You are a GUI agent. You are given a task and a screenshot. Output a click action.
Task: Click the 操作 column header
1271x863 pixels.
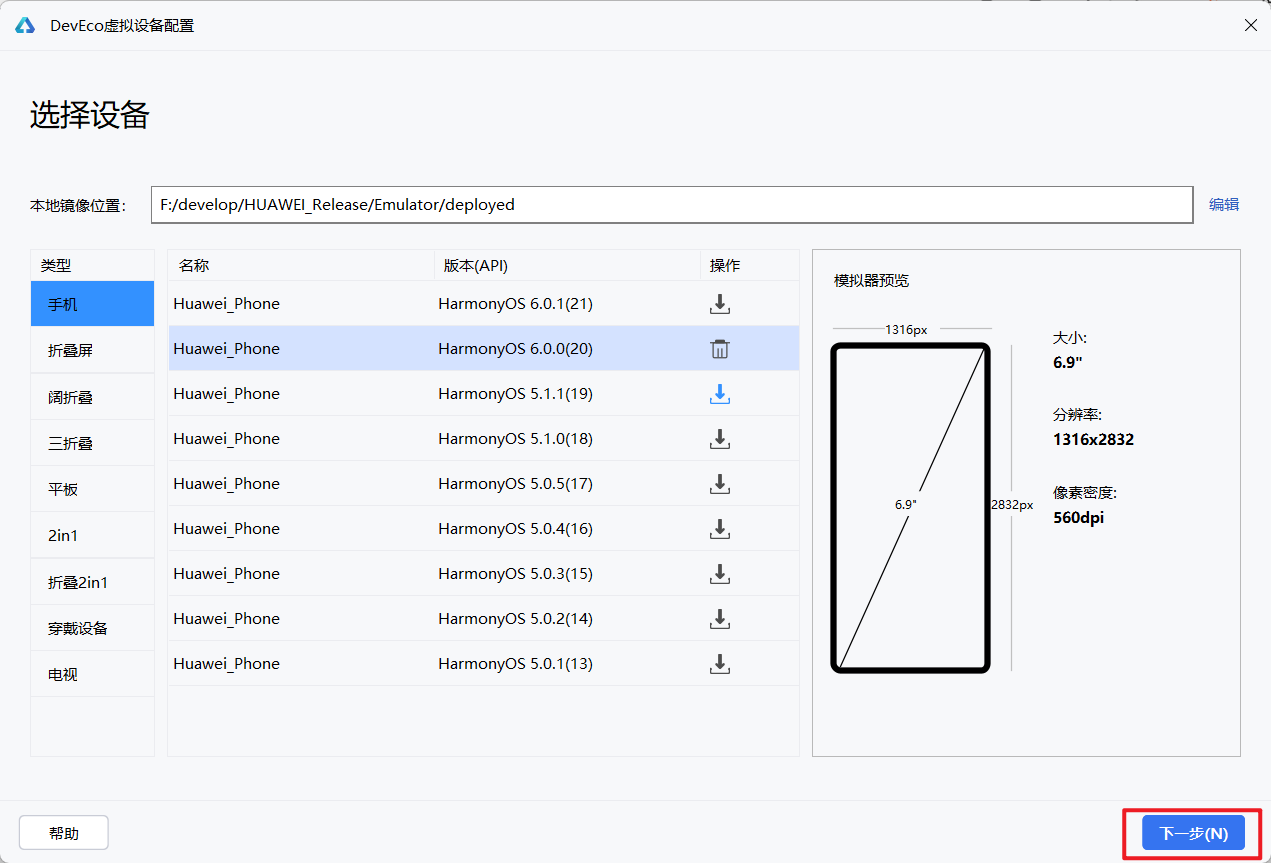click(x=750, y=265)
